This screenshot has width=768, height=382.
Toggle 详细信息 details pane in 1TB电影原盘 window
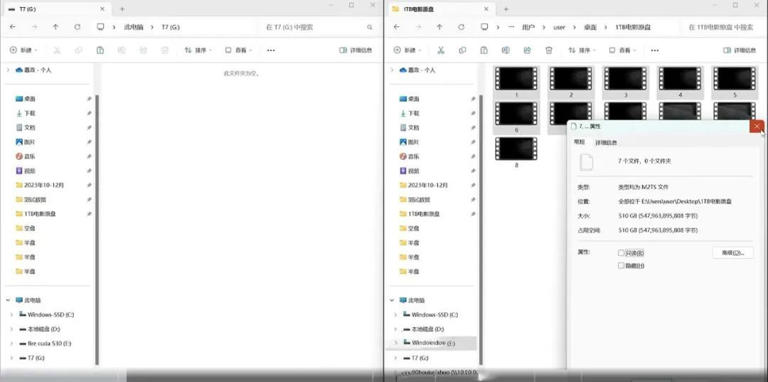pyautogui.click(x=740, y=50)
